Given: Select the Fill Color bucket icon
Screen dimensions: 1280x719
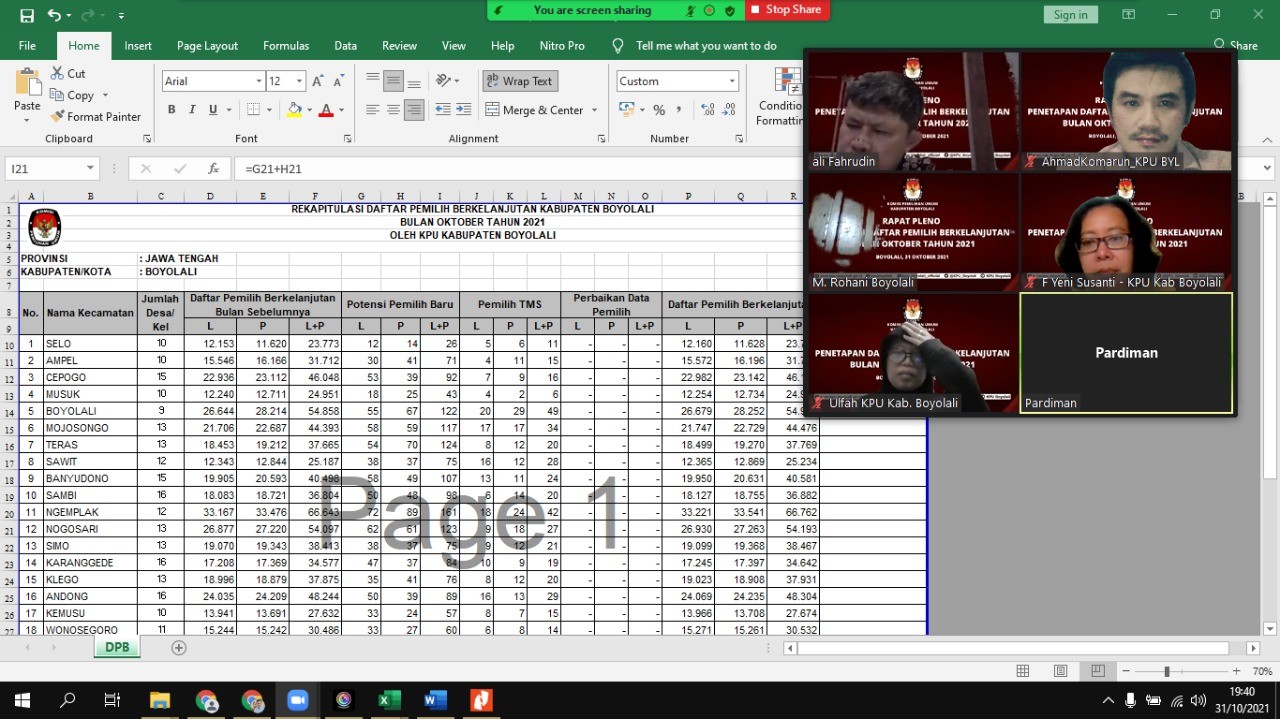Looking at the screenshot, I should [x=294, y=110].
